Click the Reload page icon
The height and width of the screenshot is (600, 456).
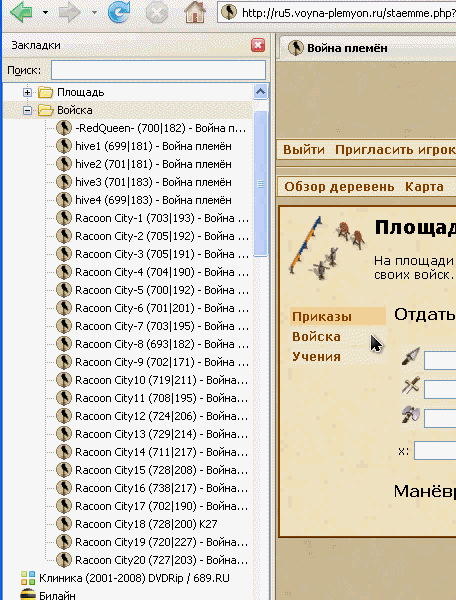pyautogui.click(x=119, y=12)
